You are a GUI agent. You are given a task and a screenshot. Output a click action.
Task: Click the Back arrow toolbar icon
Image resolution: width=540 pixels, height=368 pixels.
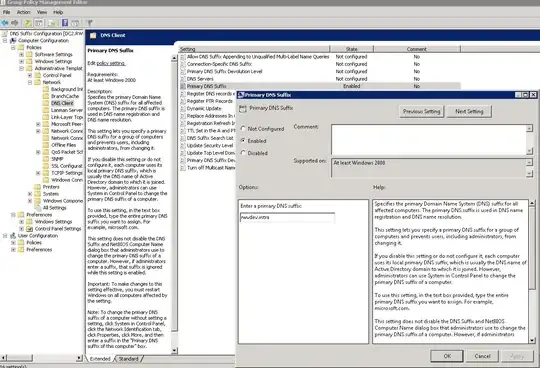5,23
